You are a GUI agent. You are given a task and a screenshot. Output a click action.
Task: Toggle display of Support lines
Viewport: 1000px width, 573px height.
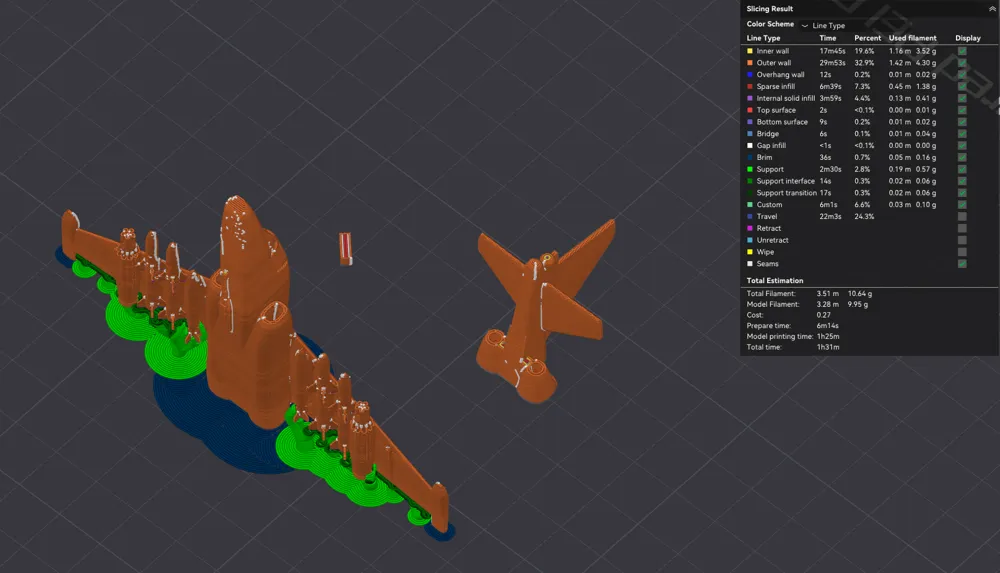(x=962, y=169)
